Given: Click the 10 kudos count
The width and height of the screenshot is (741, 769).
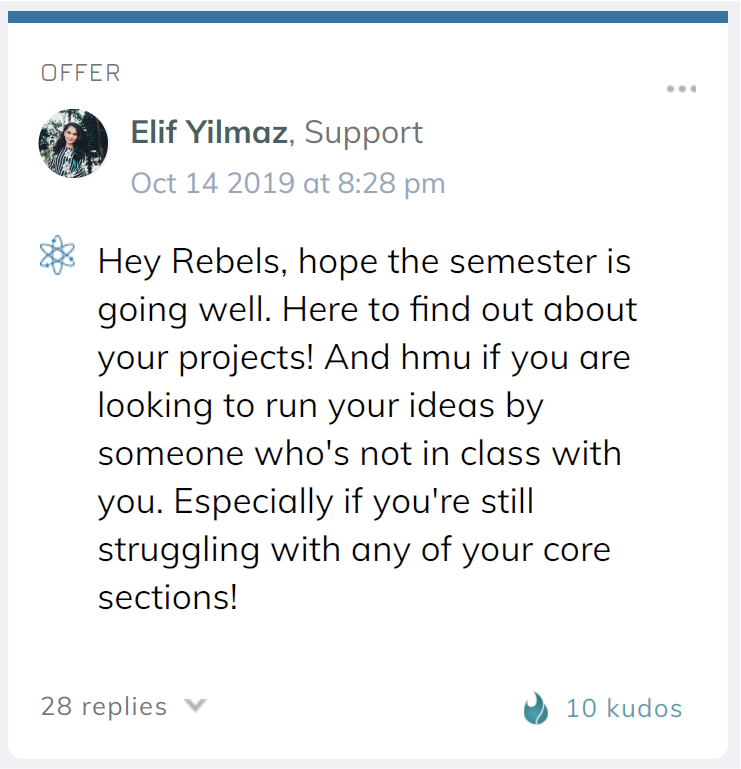Looking at the screenshot, I should tap(624, 708).
